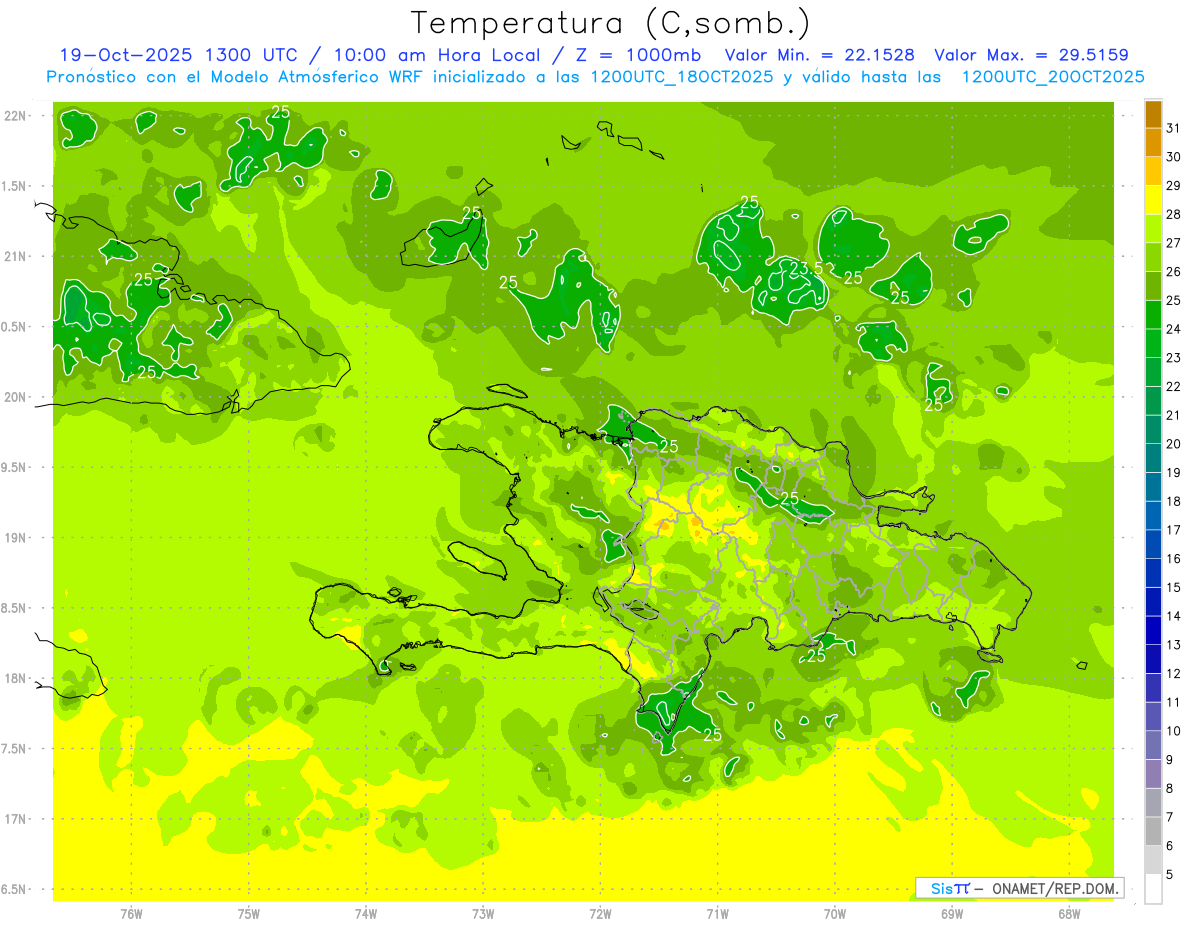Click the '72W' longitude label

click(600, 914)
